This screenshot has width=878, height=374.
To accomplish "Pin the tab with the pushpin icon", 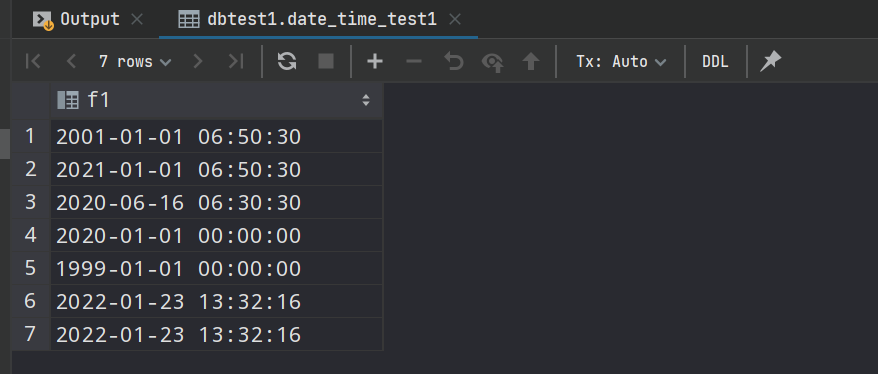I will [x=770, y=62].
